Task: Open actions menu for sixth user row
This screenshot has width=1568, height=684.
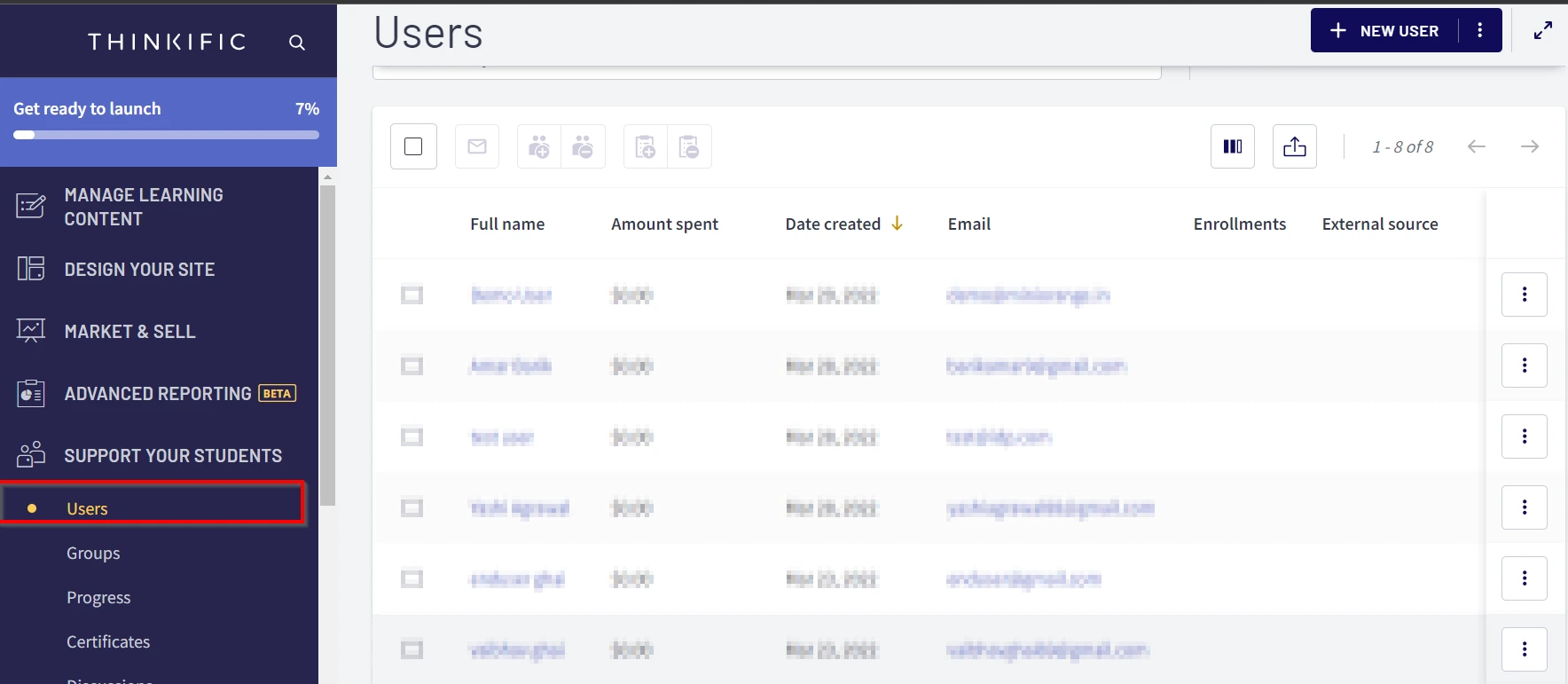Action: pyautogui.click(x=1525, y=649)
